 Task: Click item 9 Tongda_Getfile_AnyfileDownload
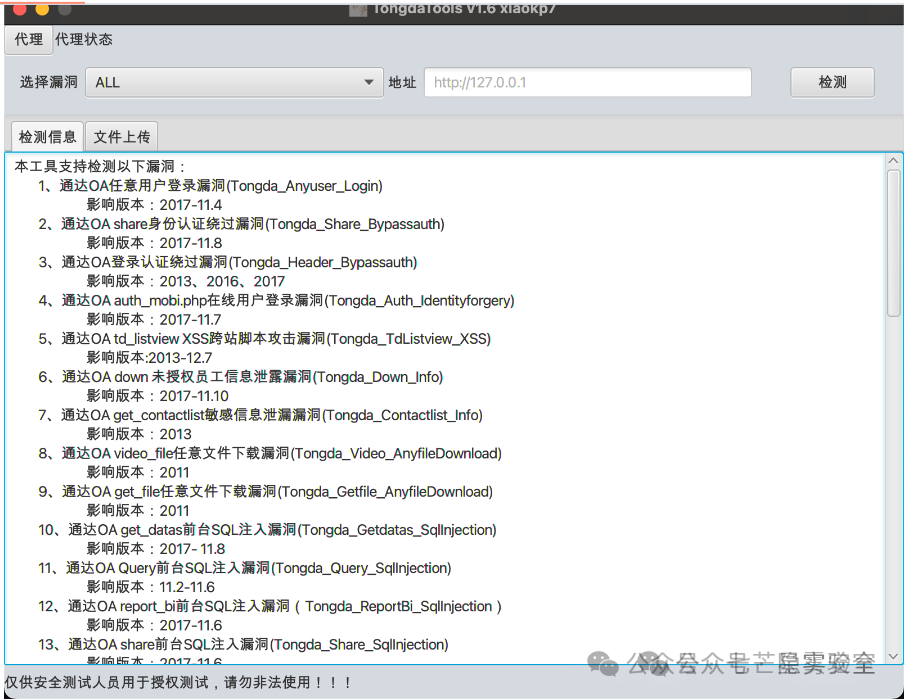tap(266, 491)
